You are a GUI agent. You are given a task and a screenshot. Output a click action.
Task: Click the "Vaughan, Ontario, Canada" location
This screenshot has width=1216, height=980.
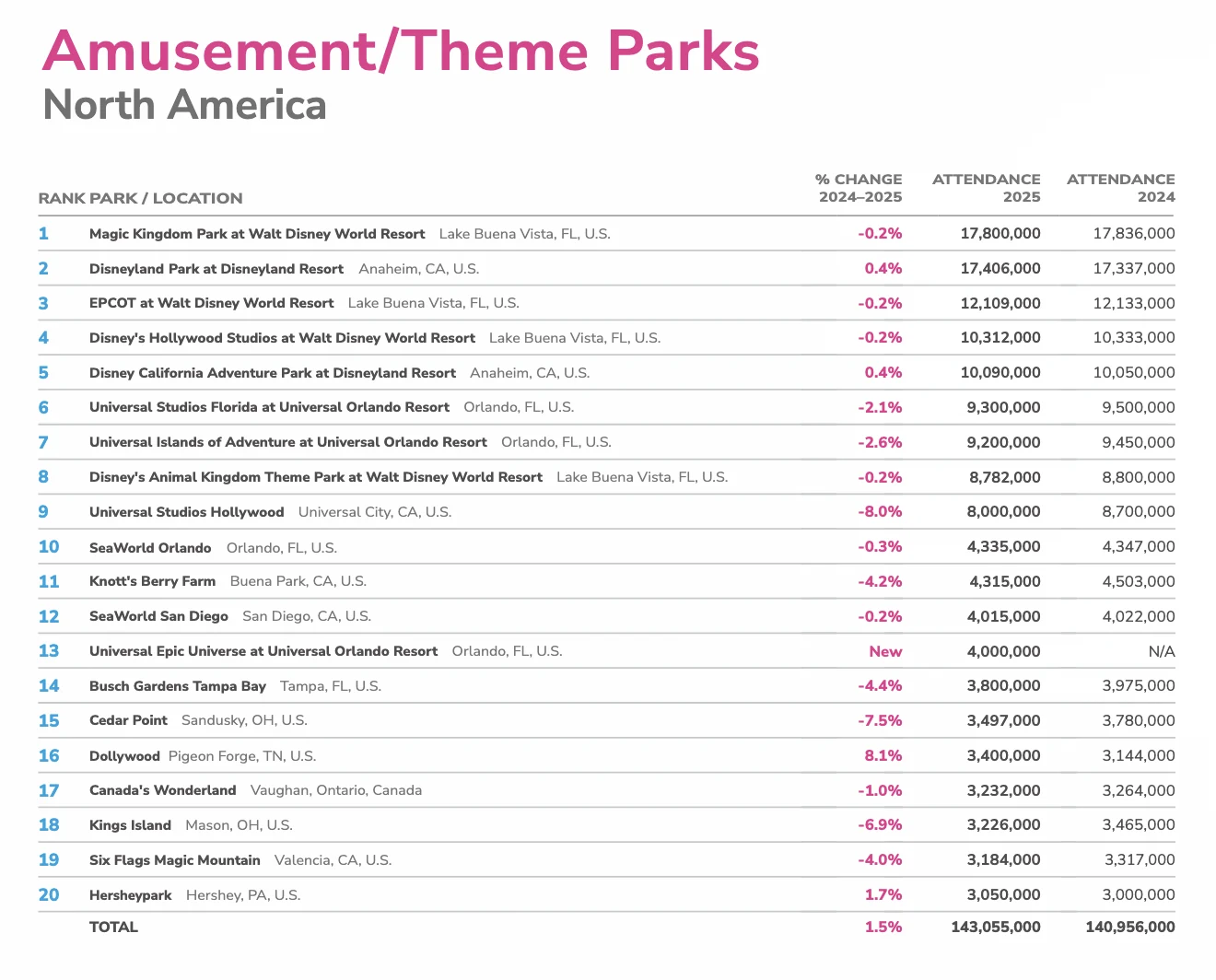pyautogui.click(x=336, y=790)
